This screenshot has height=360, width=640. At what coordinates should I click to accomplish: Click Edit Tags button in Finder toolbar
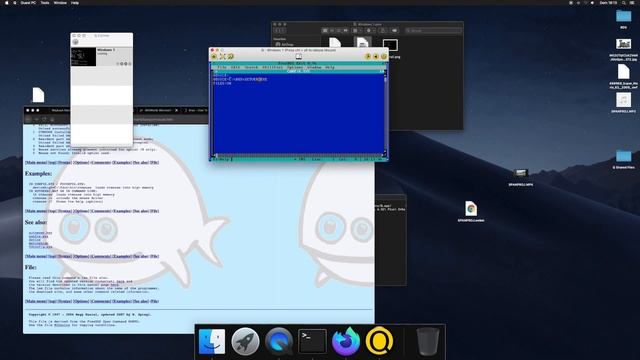click(x=394, y=31)
